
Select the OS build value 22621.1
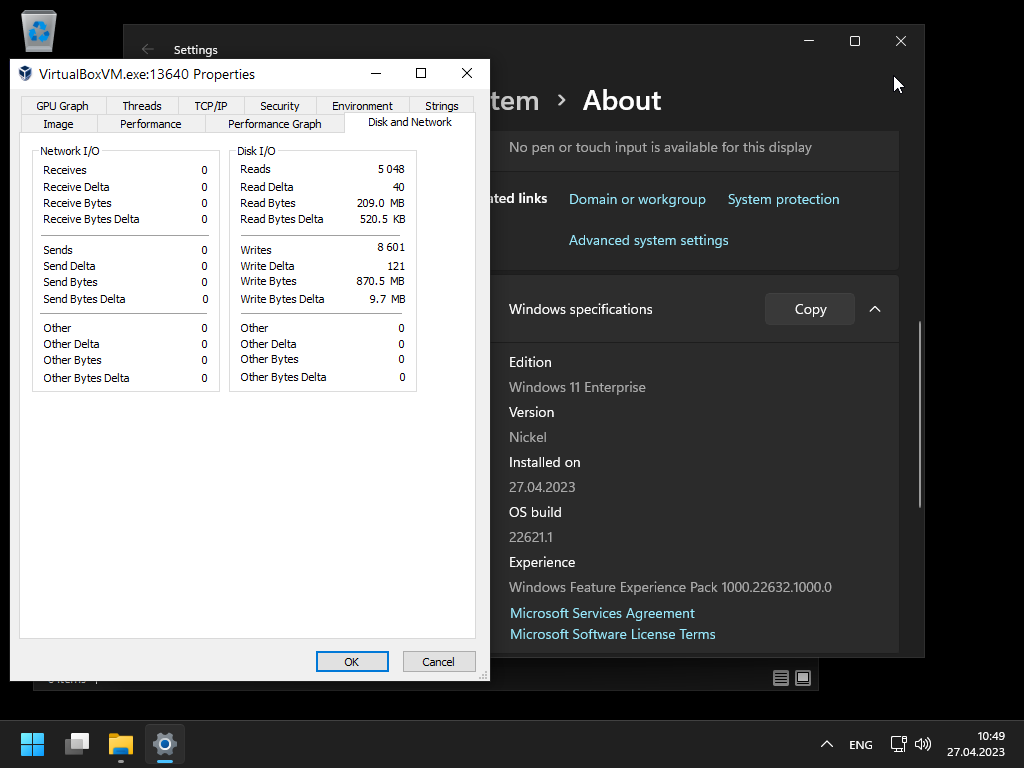point(530,537)
